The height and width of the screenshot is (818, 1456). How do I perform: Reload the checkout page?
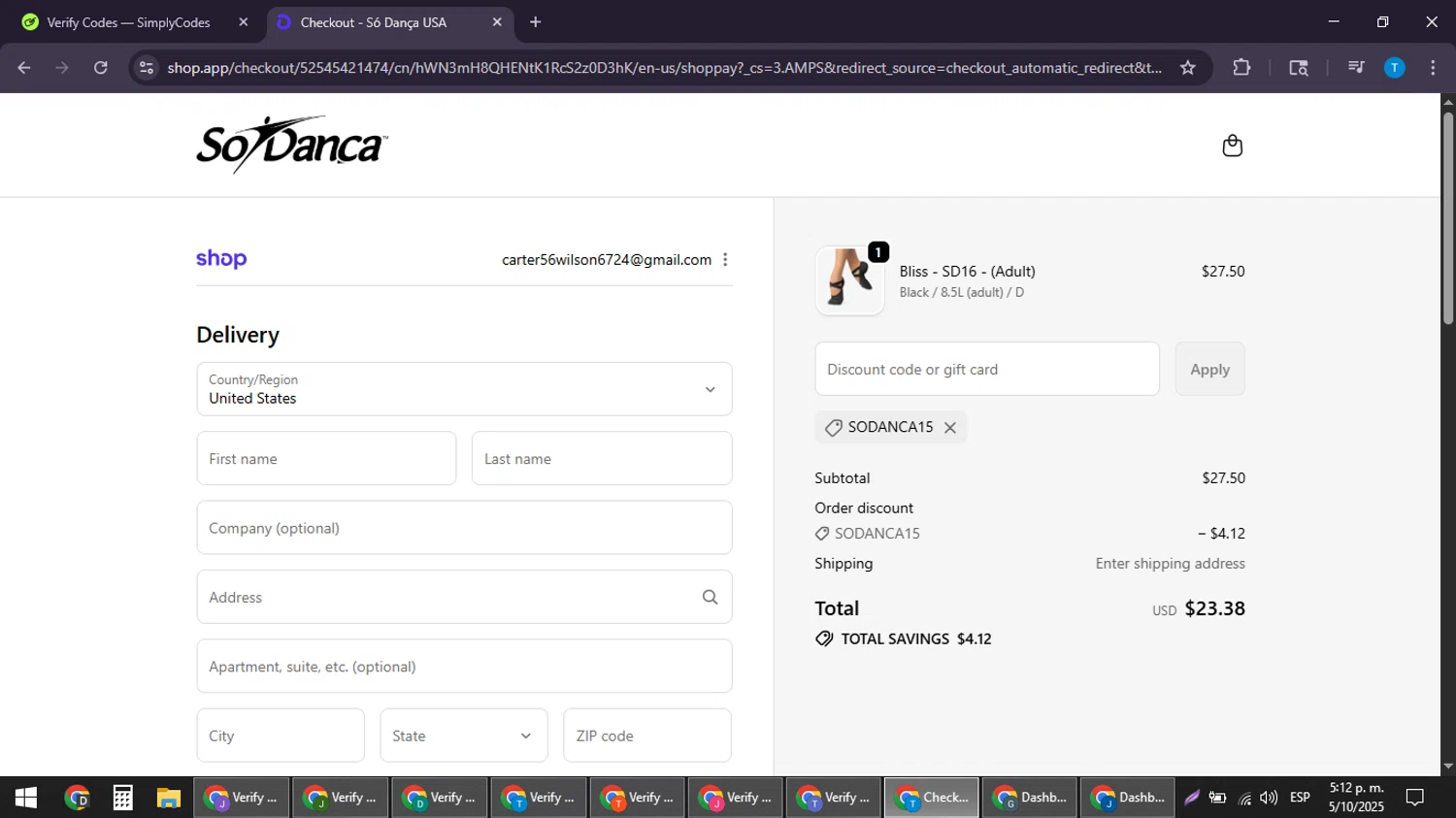click(101, 68)
